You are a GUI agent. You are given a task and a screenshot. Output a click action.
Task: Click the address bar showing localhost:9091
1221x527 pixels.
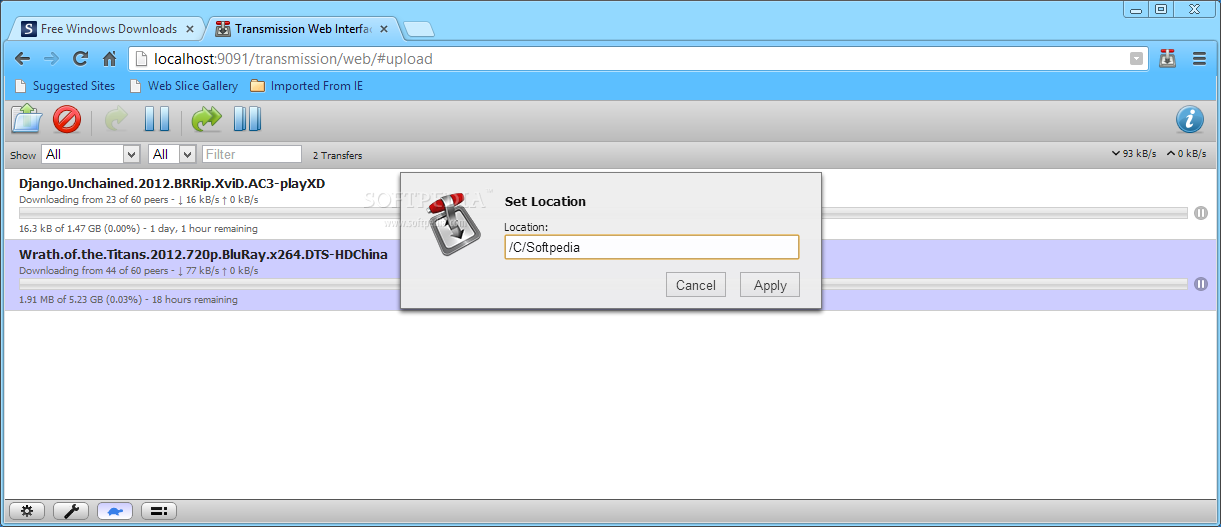pyautogui.click(x=638, y=59)
